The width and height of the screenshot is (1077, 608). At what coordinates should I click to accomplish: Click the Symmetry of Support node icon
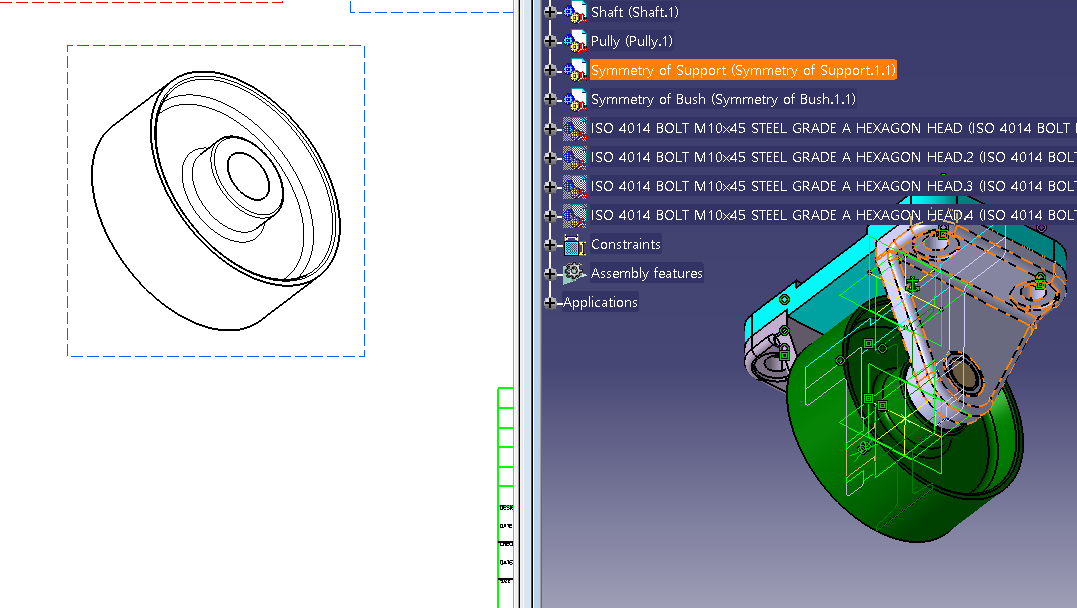point(575,70)
